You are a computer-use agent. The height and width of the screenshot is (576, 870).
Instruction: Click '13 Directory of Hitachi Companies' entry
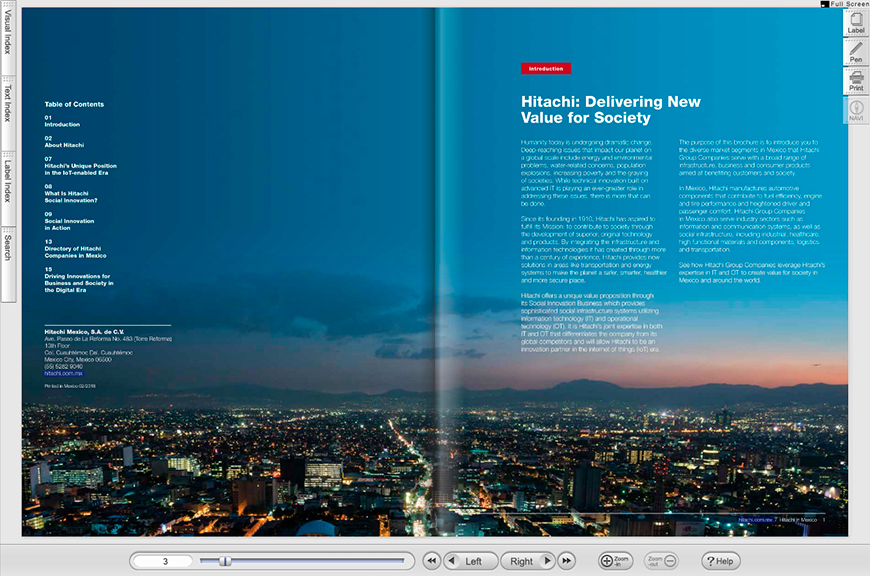point(75,249)
